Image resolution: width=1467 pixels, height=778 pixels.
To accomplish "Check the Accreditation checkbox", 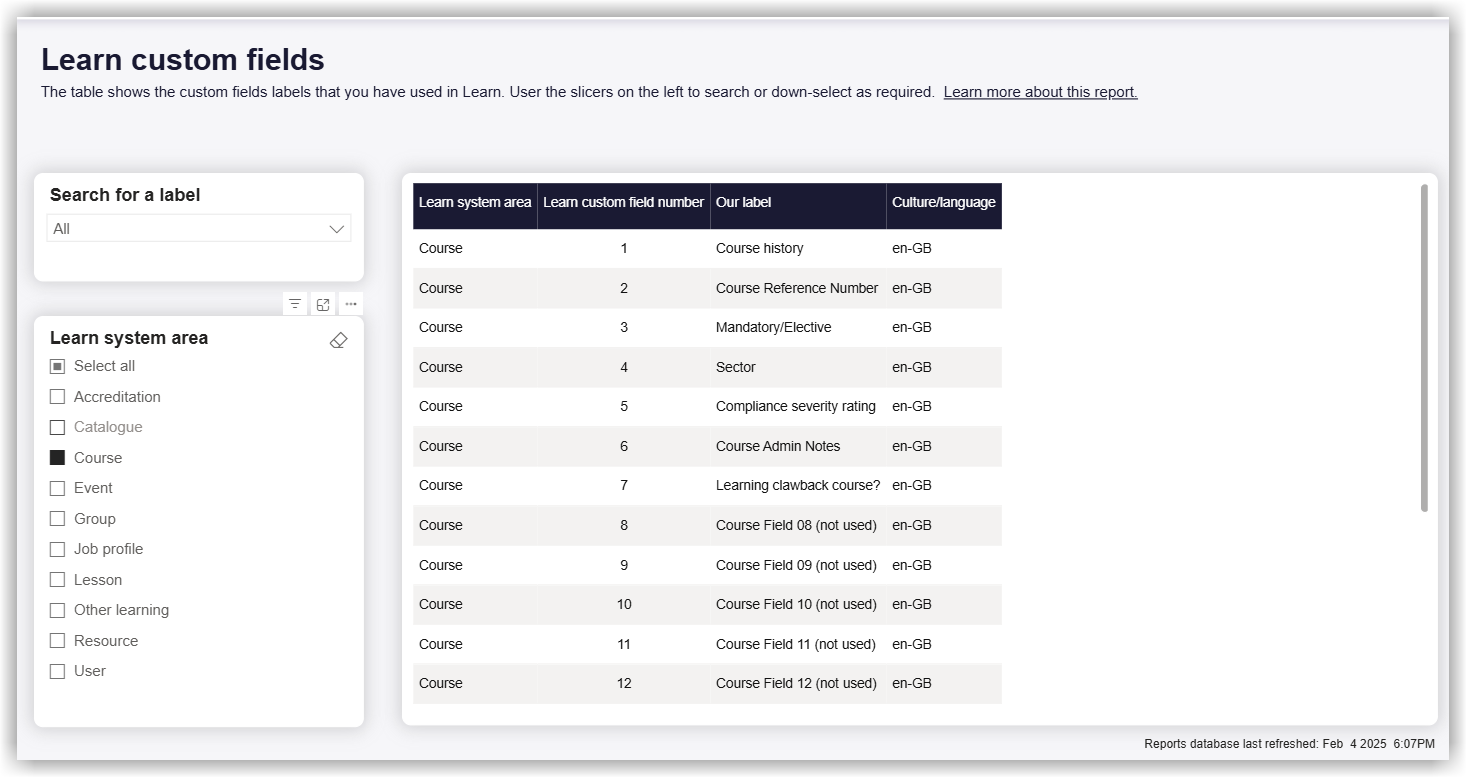I will [x=57, y=397].
